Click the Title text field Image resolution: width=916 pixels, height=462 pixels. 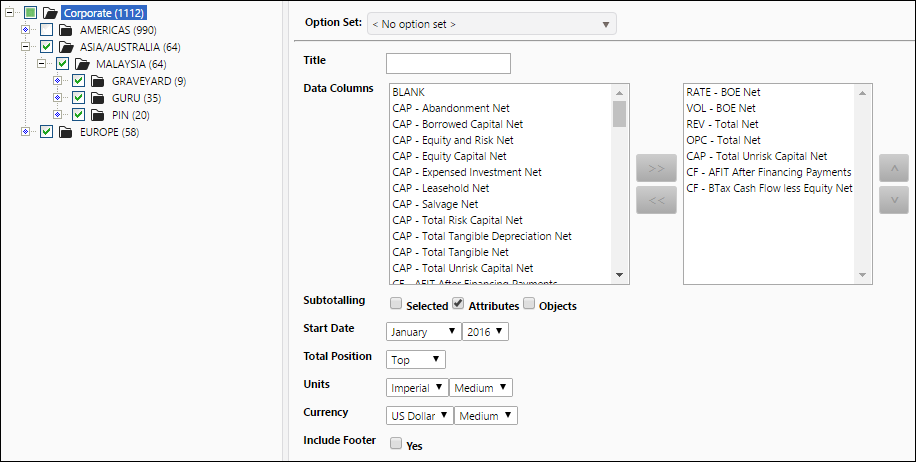tap(448, 63)
